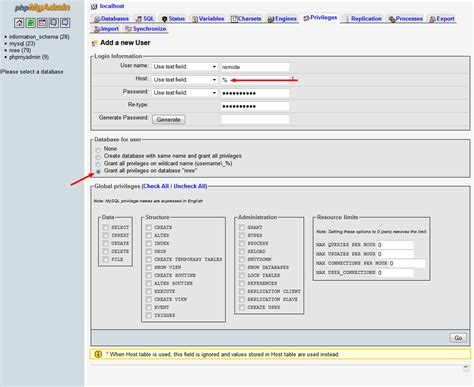Image resolution: width=474 pixels, height=387 pixels.
Task: Click the small icon at bottom right corner
Action: click(x=466, y=368)
